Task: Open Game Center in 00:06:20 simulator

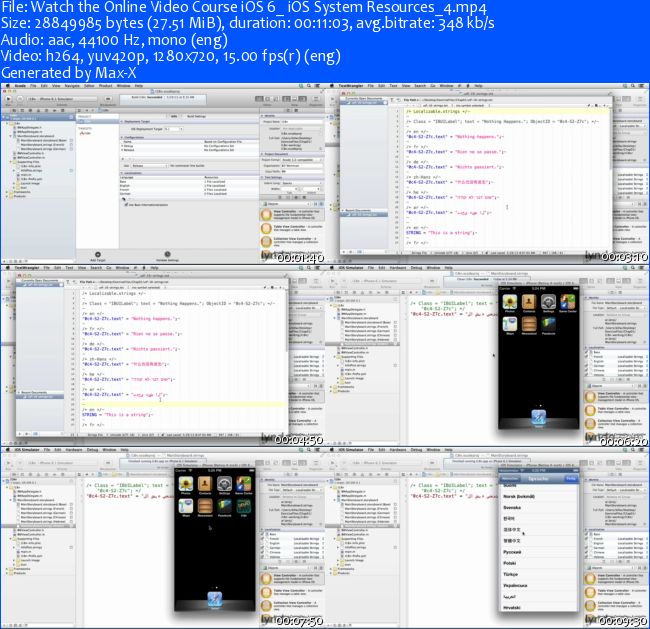Action: click(x=568, y=302)
